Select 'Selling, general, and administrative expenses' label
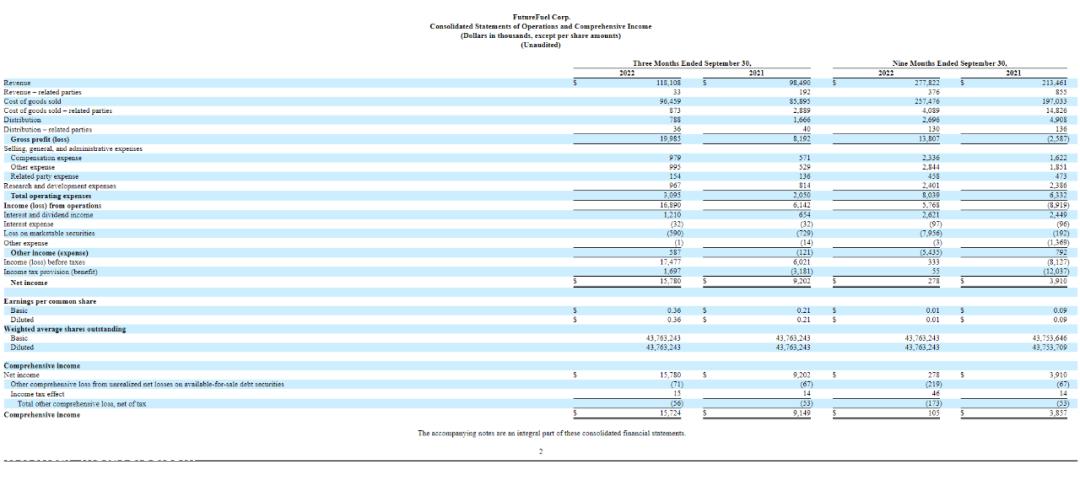This screenshot has width=1080, height=485. 72,147
